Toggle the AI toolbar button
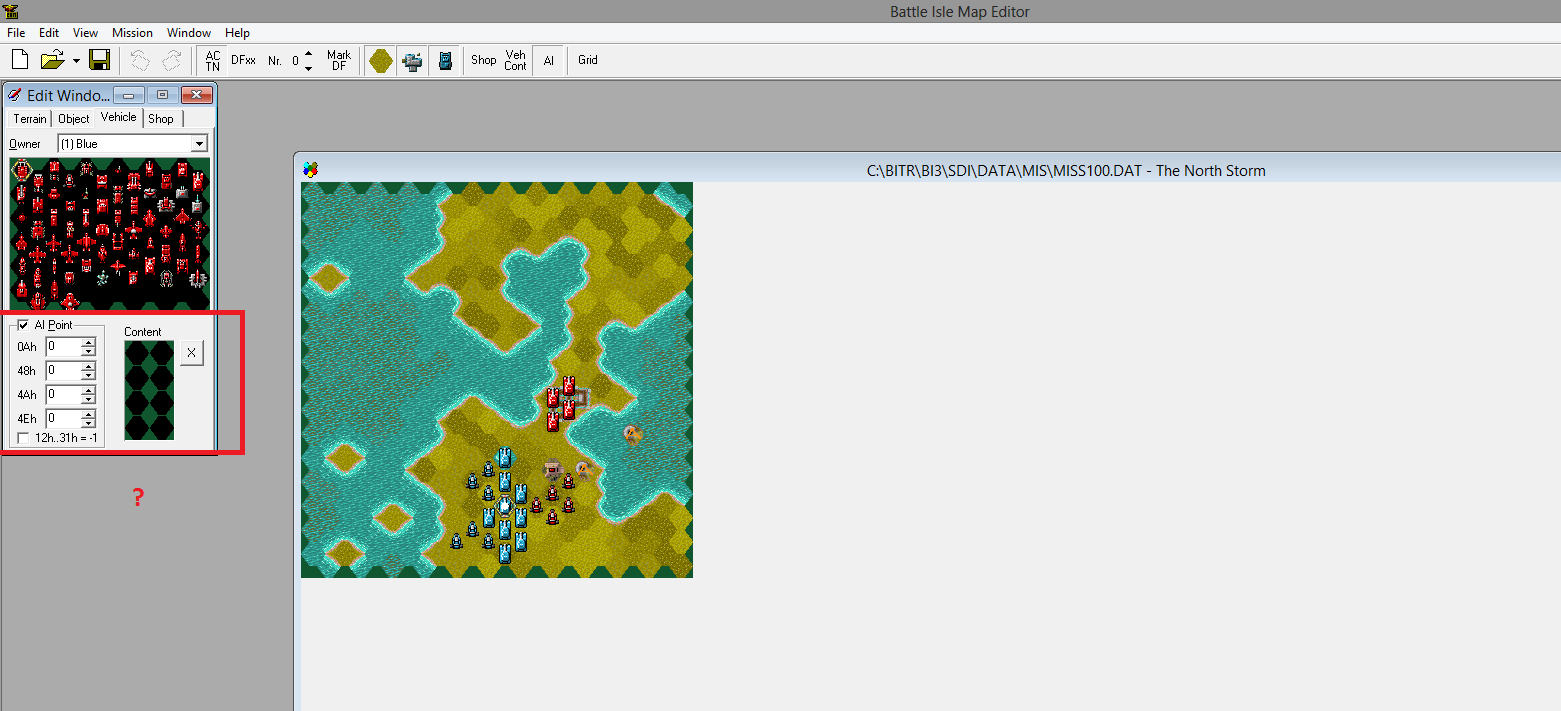This screenshot has width=1561, height=711. (x=548, y=60)
